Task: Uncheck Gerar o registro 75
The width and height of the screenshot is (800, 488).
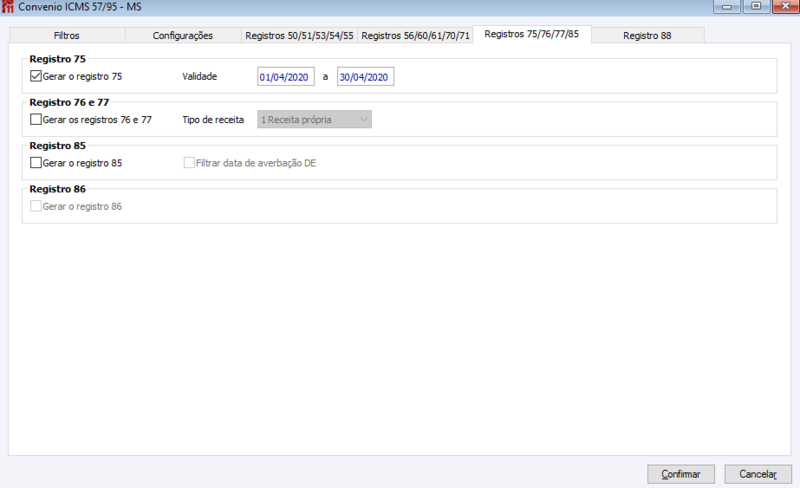Action: (36, 76)
